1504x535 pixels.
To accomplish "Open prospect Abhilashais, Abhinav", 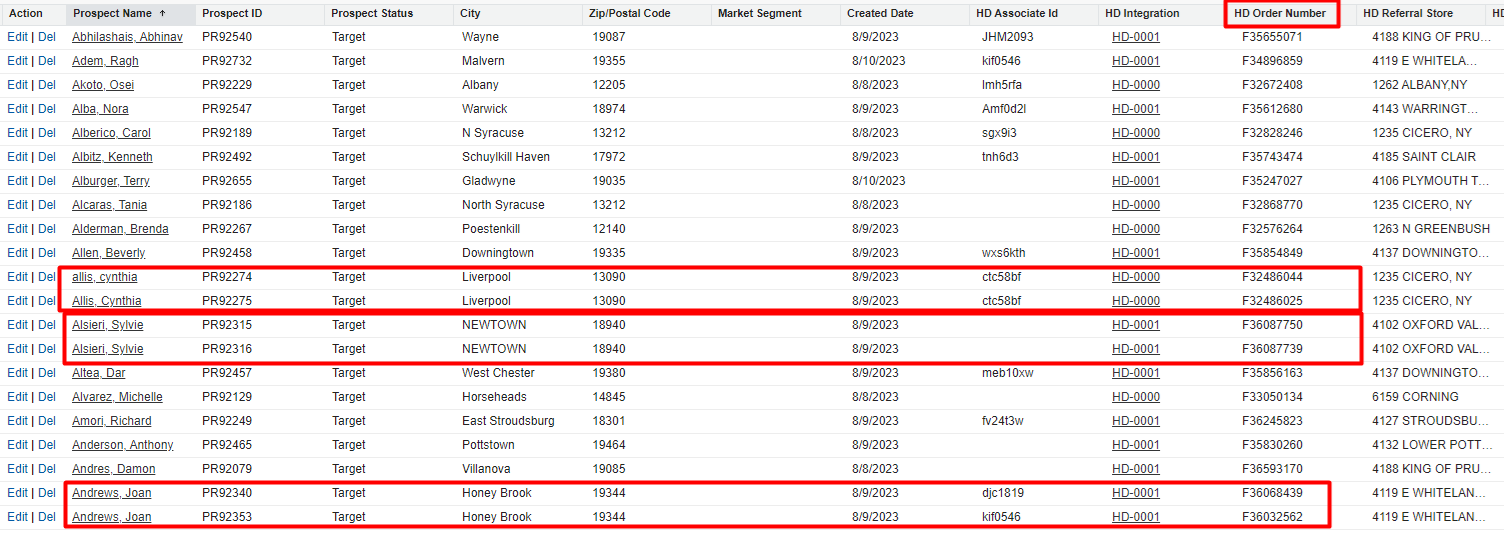I will click(127, 37).
